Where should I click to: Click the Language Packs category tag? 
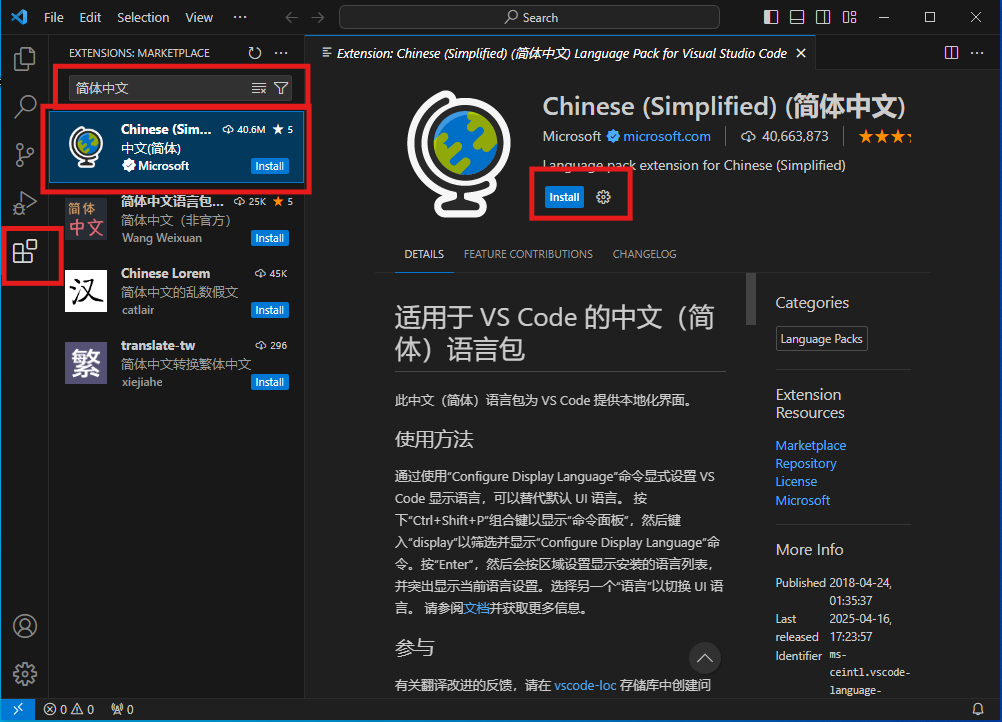point(821,339)
